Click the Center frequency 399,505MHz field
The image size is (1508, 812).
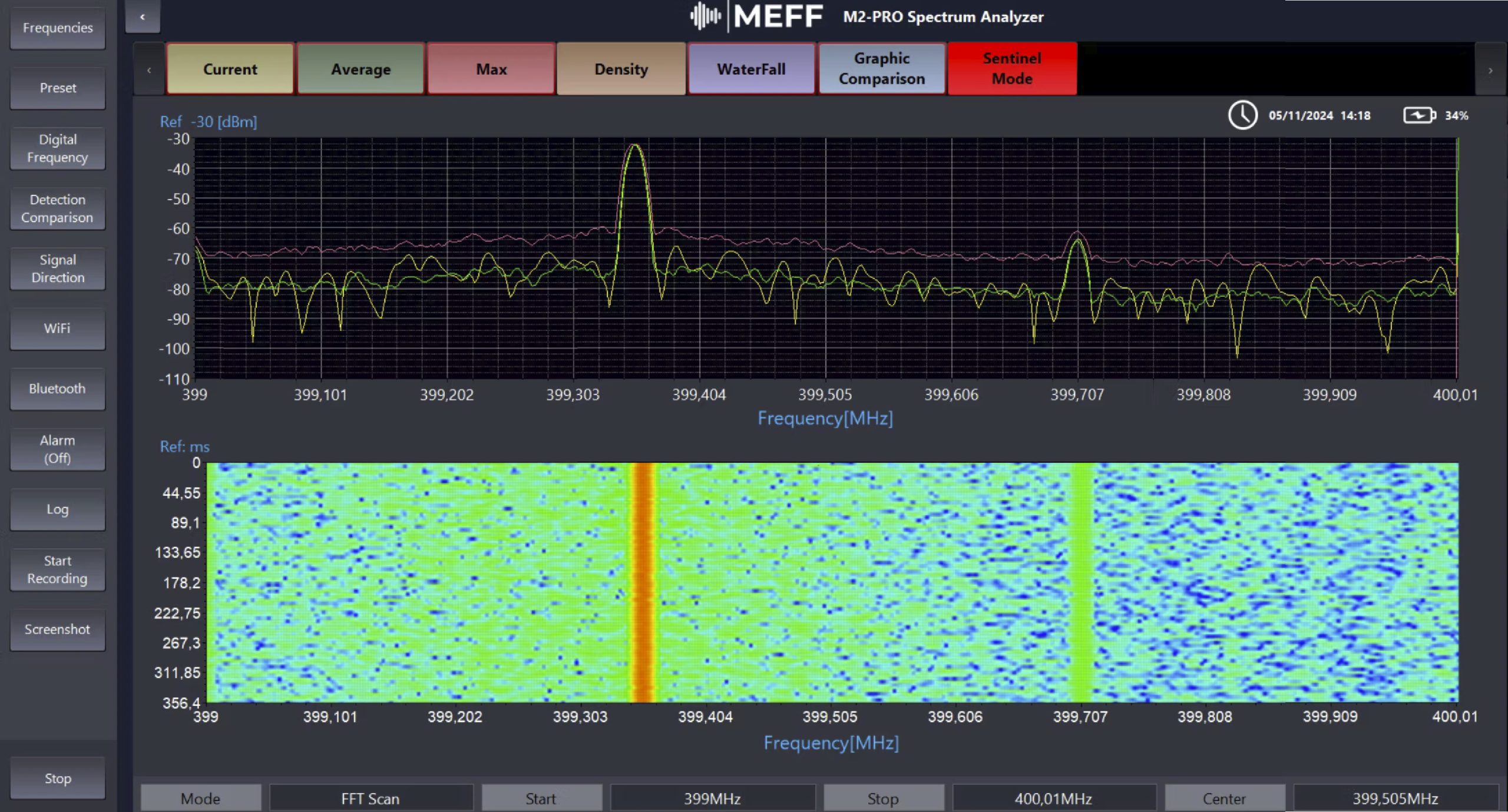pyautogui.click(x=1395, y=798)
